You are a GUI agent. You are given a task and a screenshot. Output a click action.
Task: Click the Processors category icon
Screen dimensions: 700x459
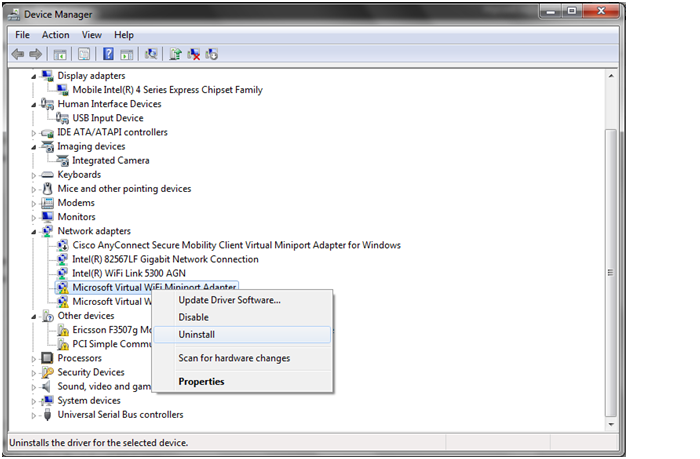click(x=47, y=358)
